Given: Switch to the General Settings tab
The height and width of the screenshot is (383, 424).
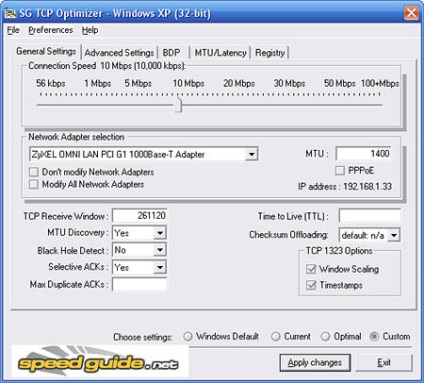Looking at the screenshot, I should click(x=46, y=51).
